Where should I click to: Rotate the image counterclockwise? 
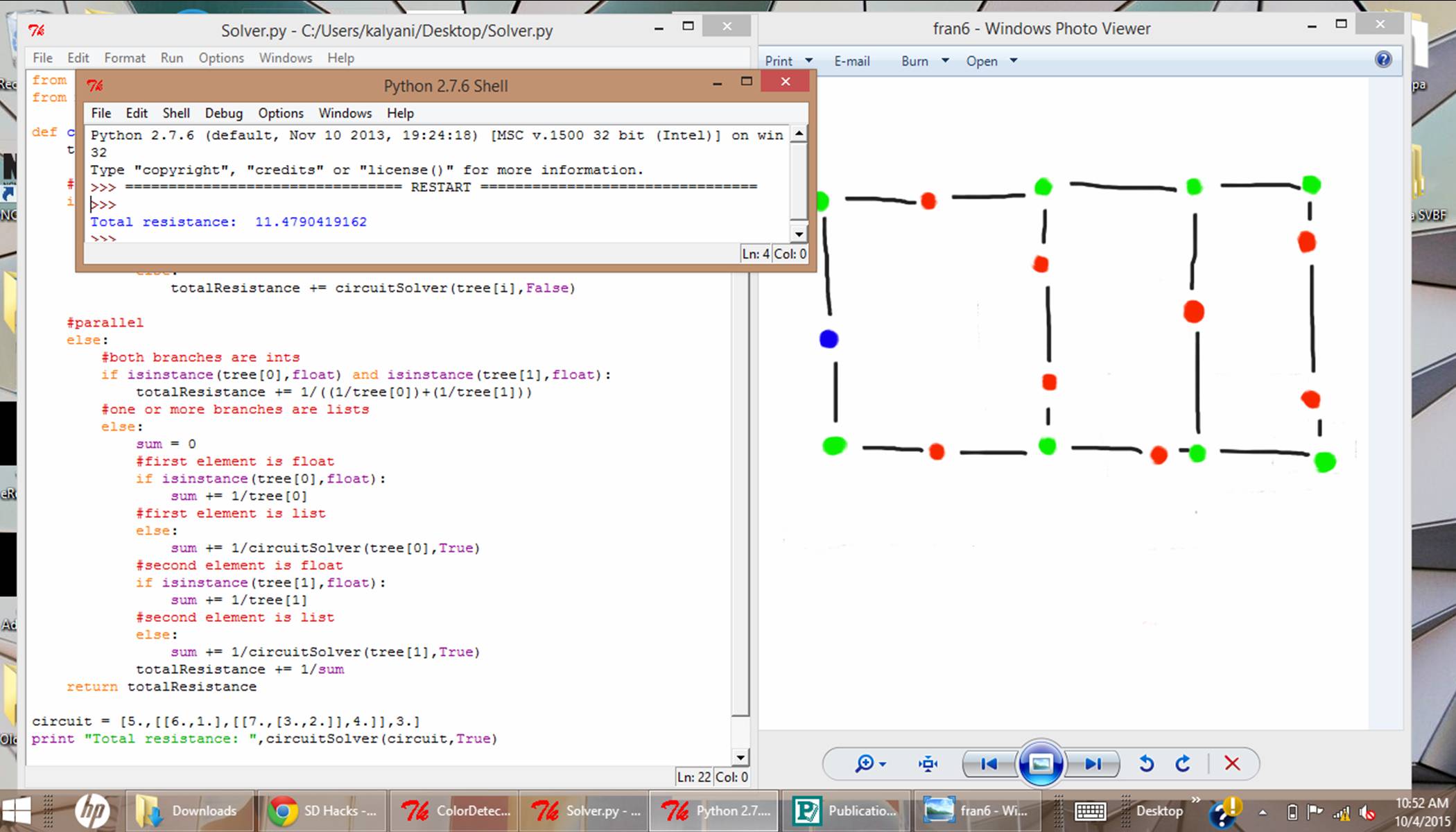(1146, 764)
